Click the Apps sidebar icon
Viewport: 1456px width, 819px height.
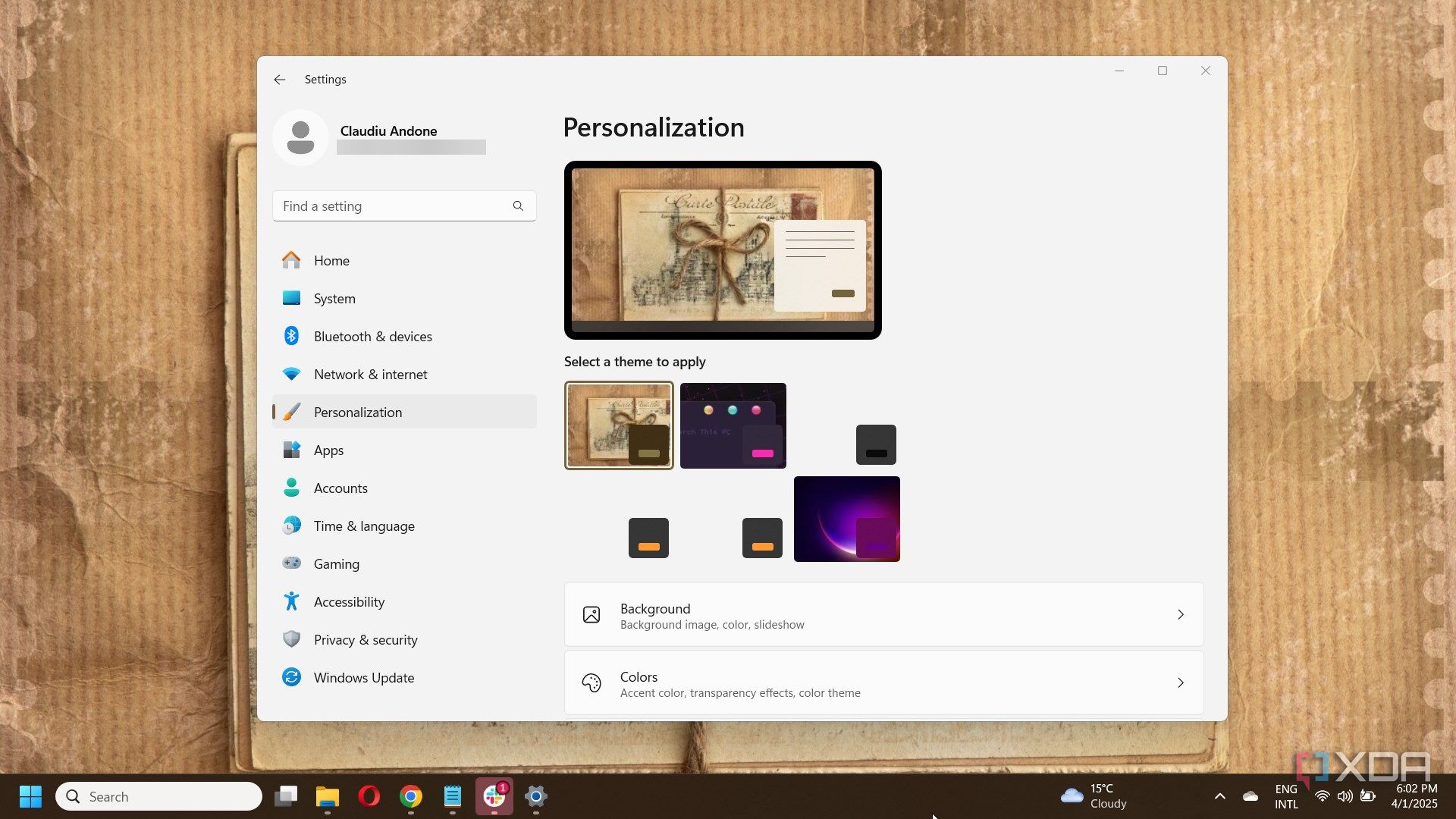pyautogui.click(x=291, y=450)
